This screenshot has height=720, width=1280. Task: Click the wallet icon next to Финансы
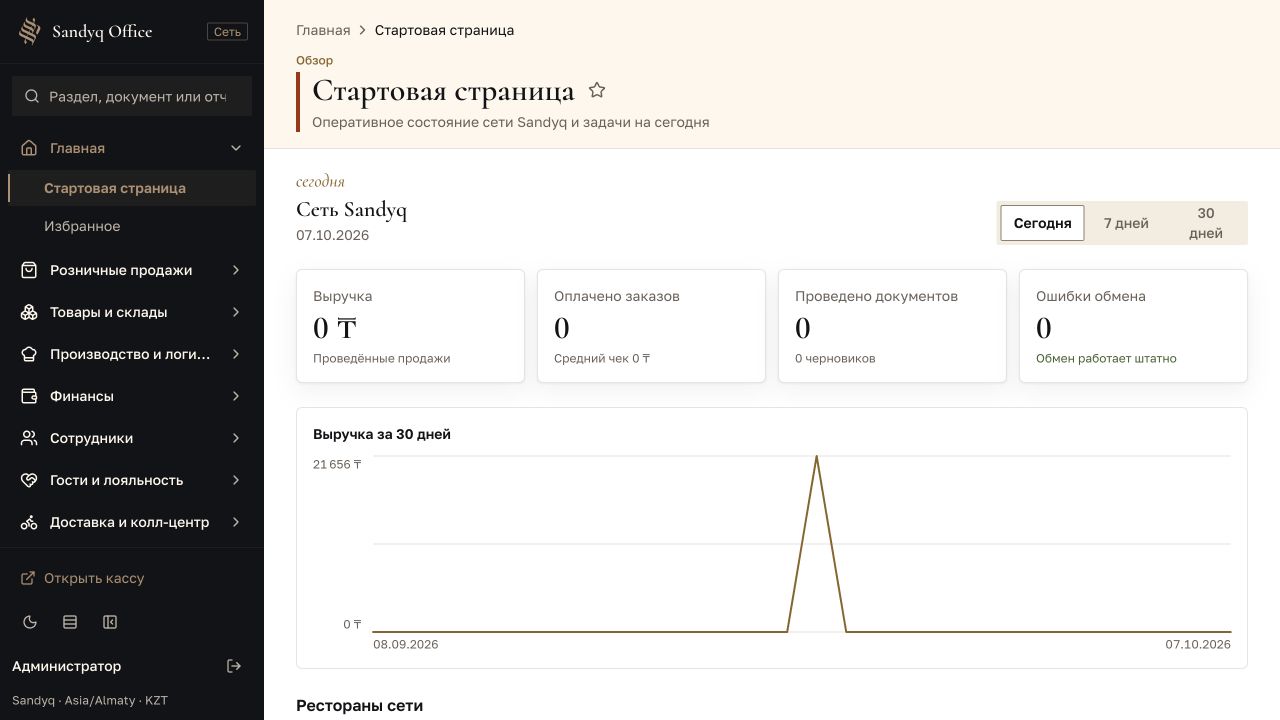pyautogui.click(x=29, y=396)
